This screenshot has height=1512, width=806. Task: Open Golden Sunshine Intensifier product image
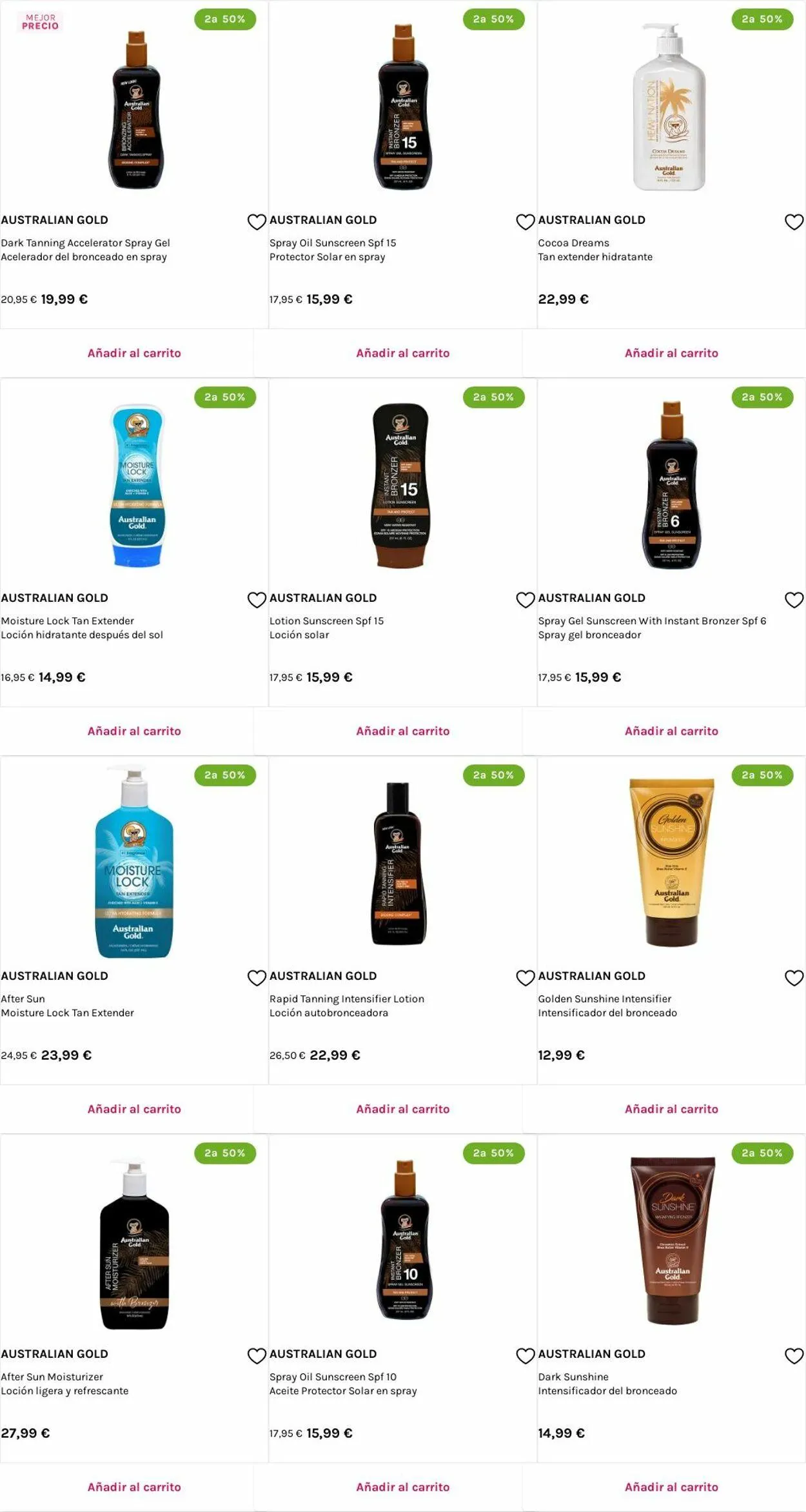(x=671, y=862)
